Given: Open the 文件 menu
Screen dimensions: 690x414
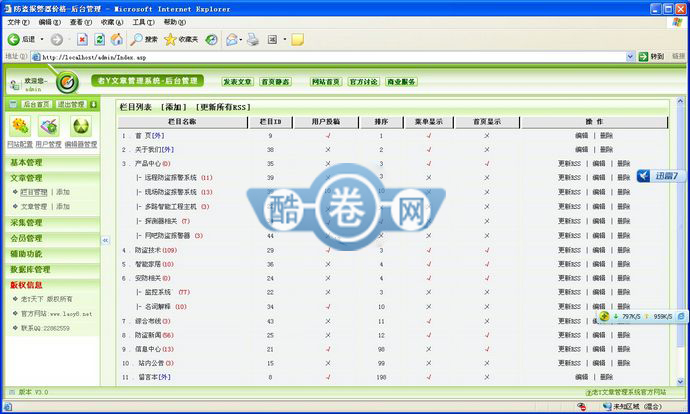Looking at the screenshot, I should click(18, 22).
